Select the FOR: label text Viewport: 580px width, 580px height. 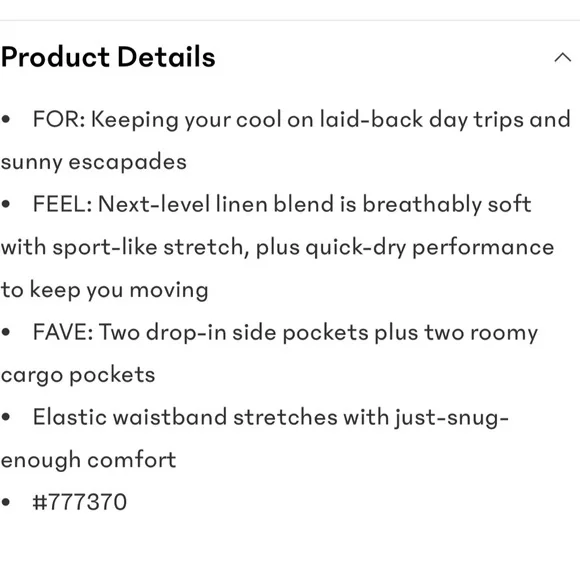(59, 119)
